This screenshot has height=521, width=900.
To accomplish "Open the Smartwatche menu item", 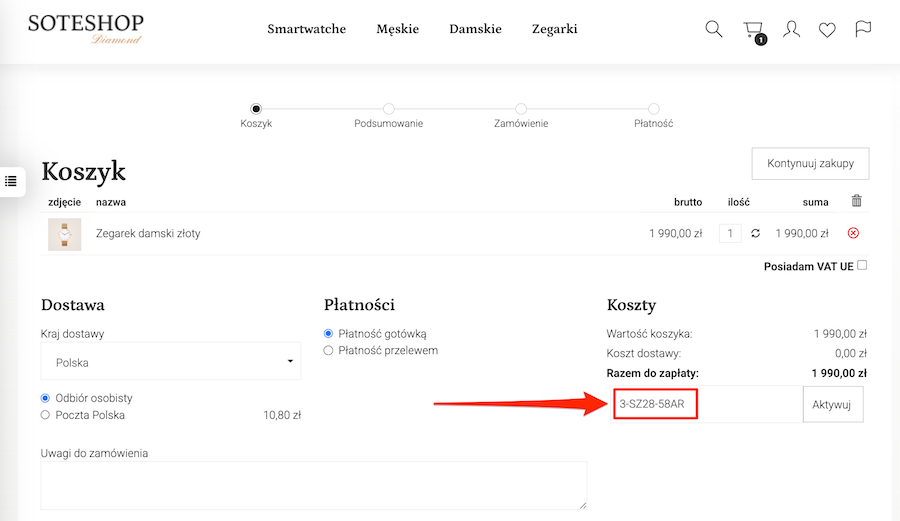I will point(307,29).
